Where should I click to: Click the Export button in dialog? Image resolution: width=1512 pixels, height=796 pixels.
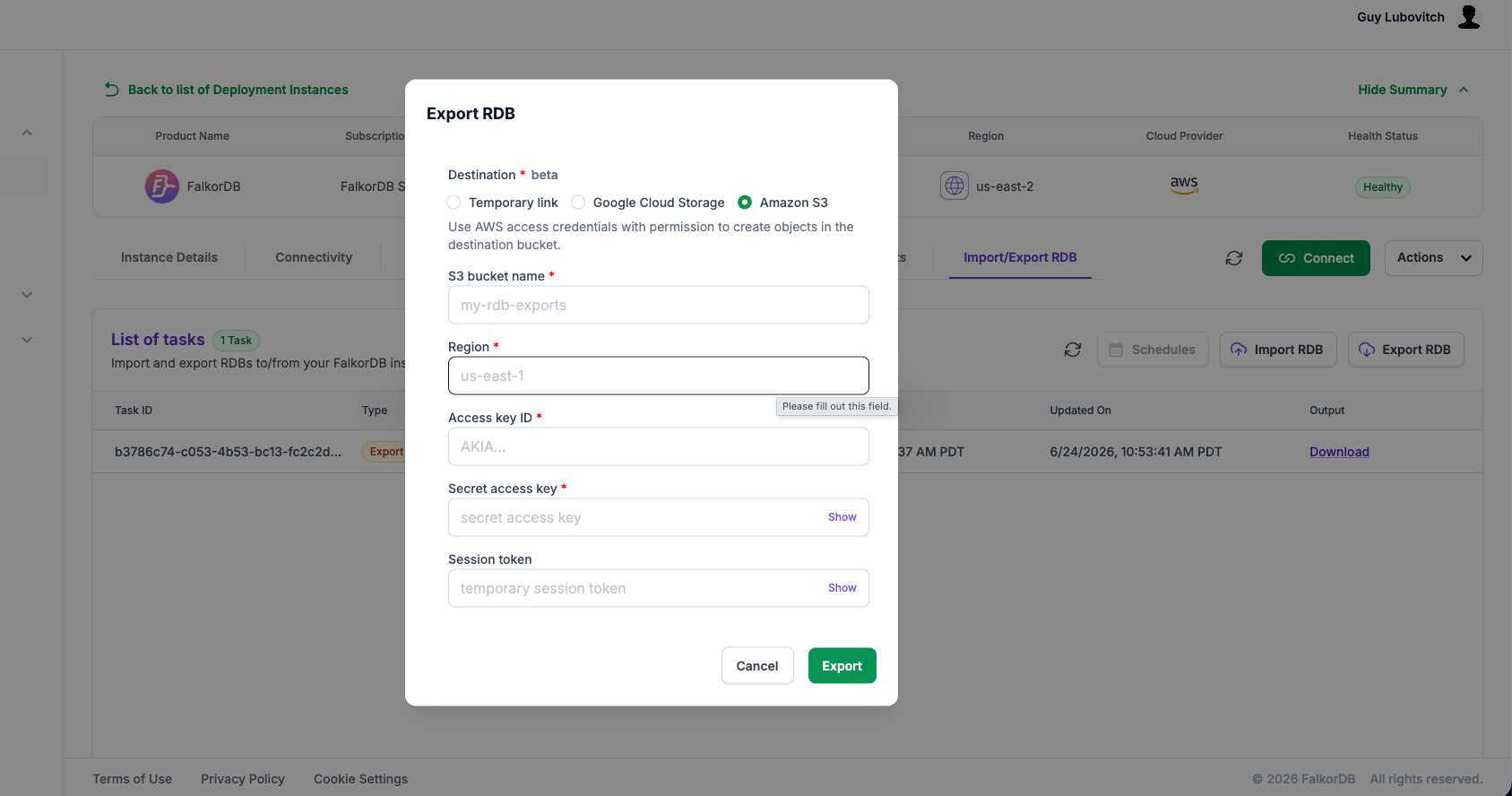point(842,666)
